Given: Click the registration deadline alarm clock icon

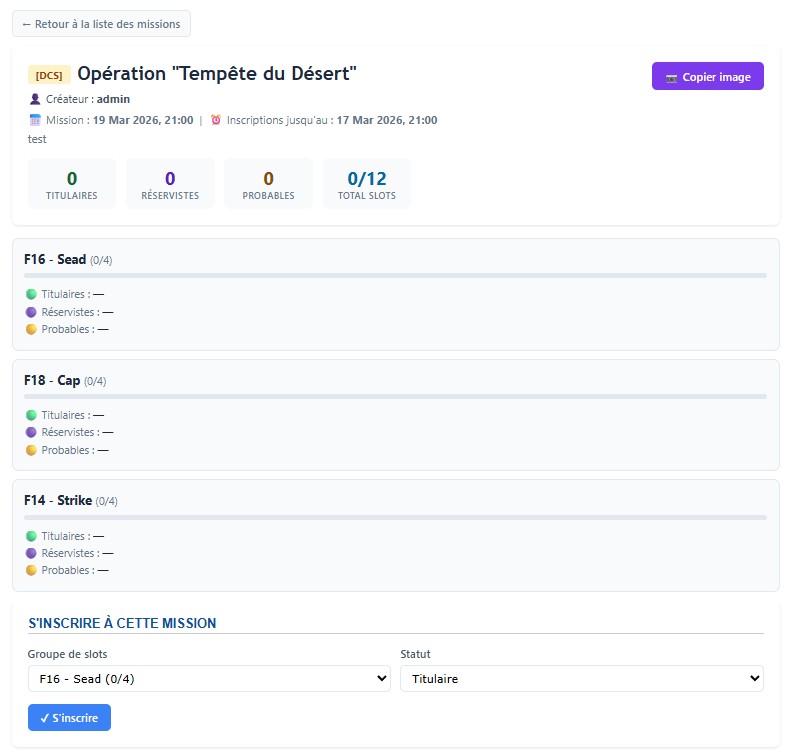Looking at the screenshot, I should (216, 120).
